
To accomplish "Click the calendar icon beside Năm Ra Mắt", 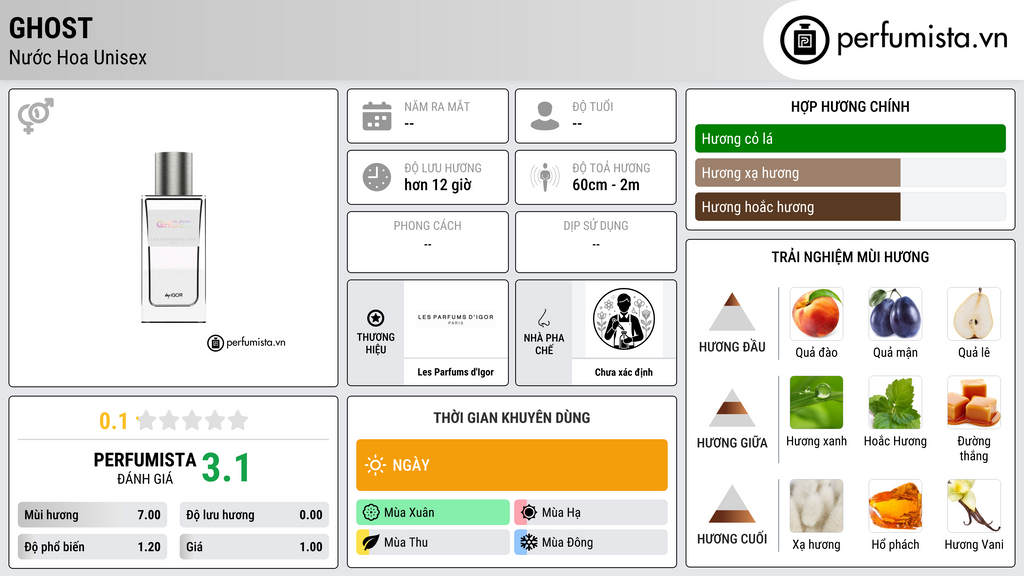I will (377, 116).
